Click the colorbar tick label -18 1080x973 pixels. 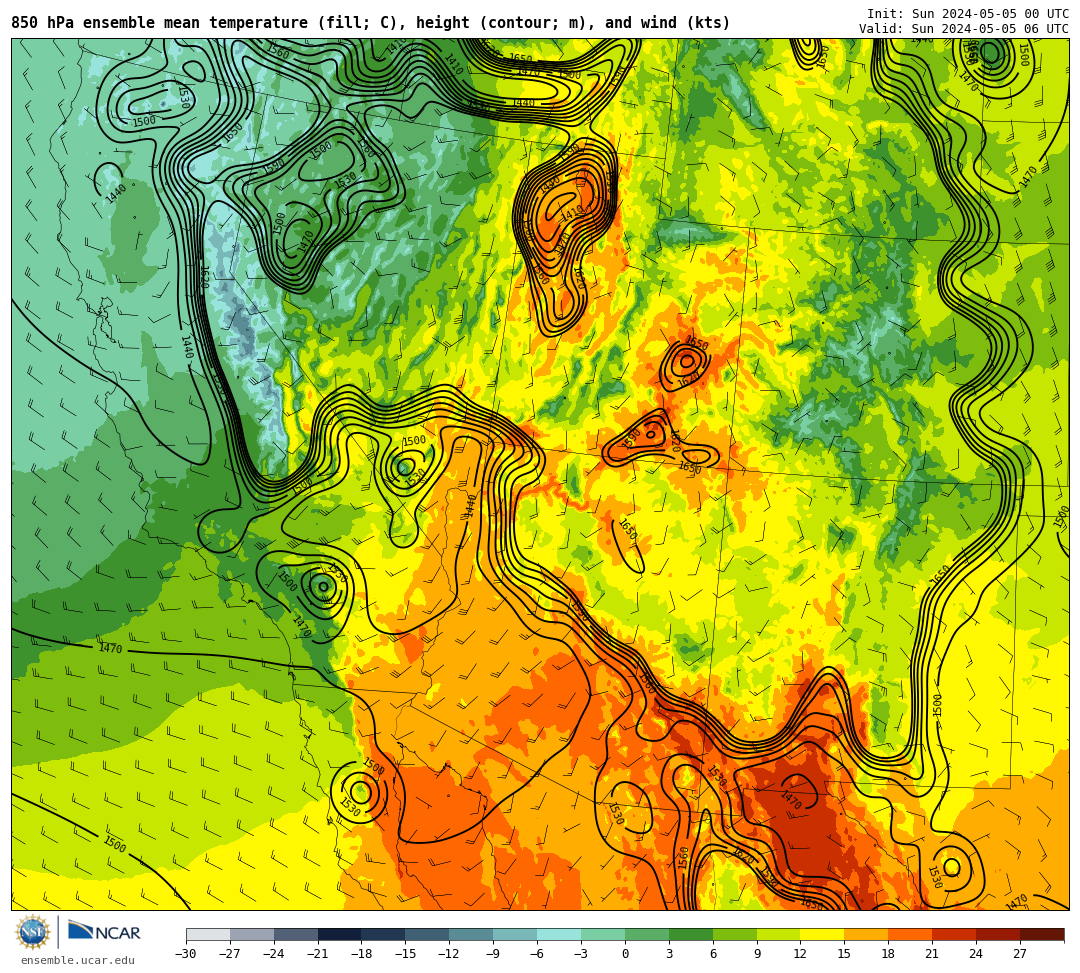click(362, 954)
